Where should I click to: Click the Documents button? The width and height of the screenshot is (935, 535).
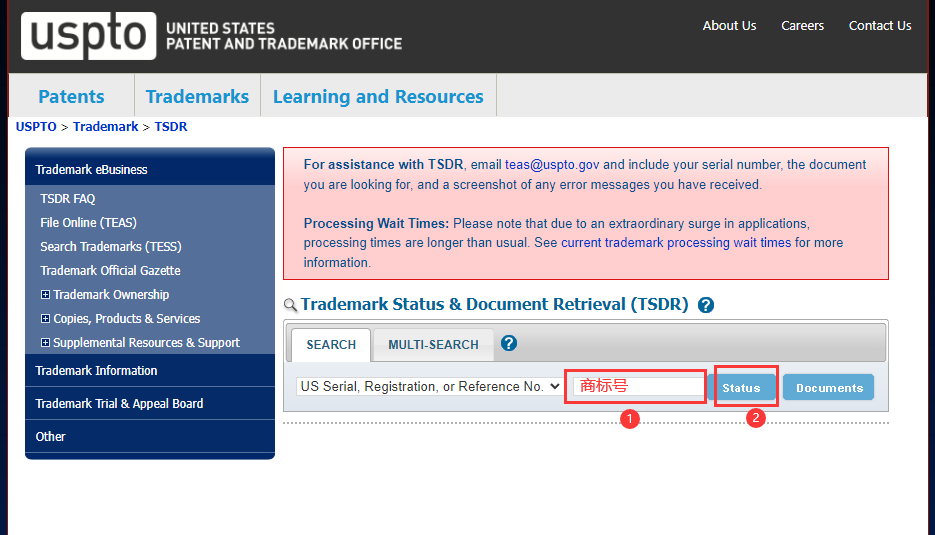click(x=829, y=388)
